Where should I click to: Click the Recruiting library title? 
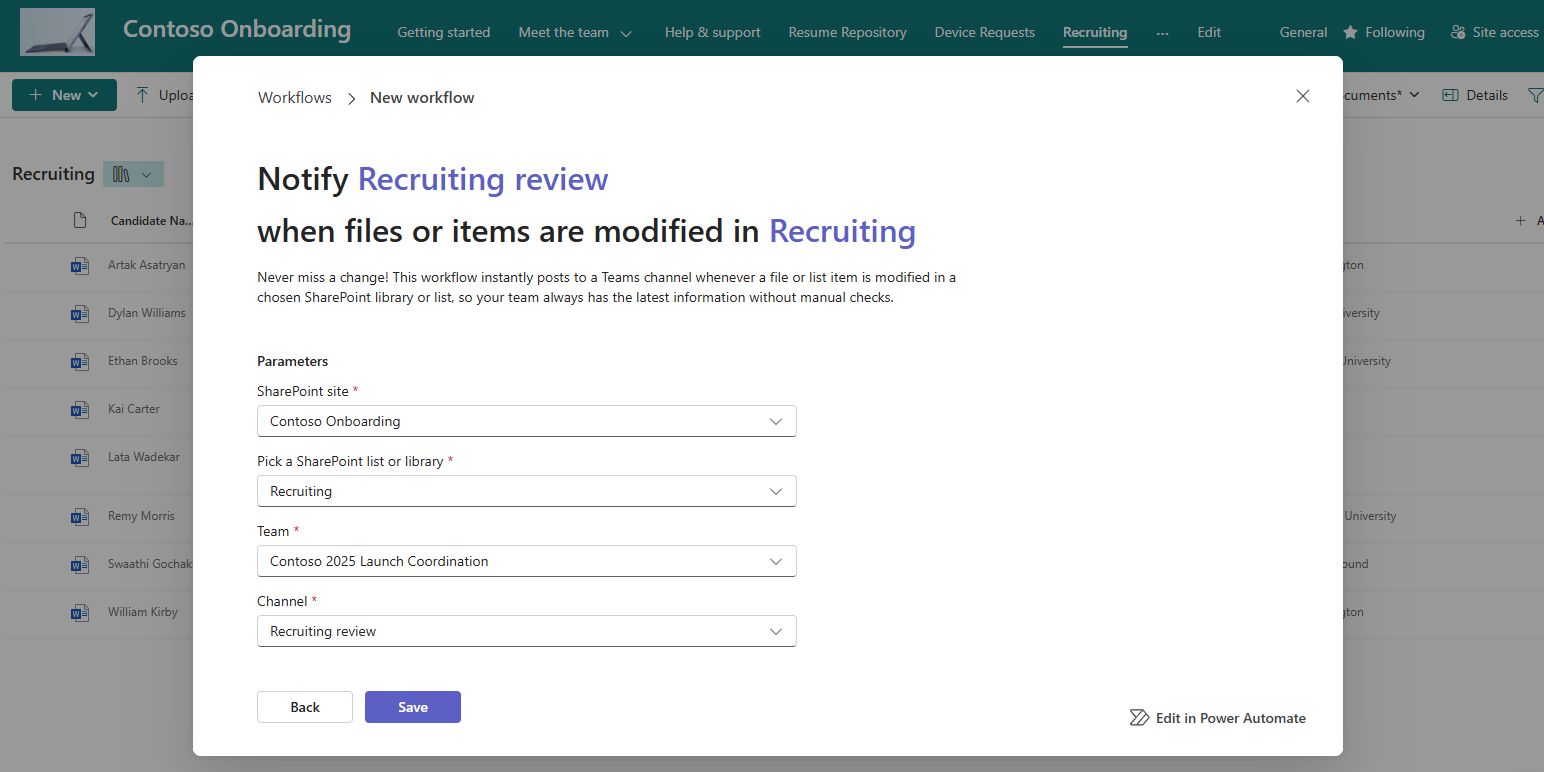[53, 174]
